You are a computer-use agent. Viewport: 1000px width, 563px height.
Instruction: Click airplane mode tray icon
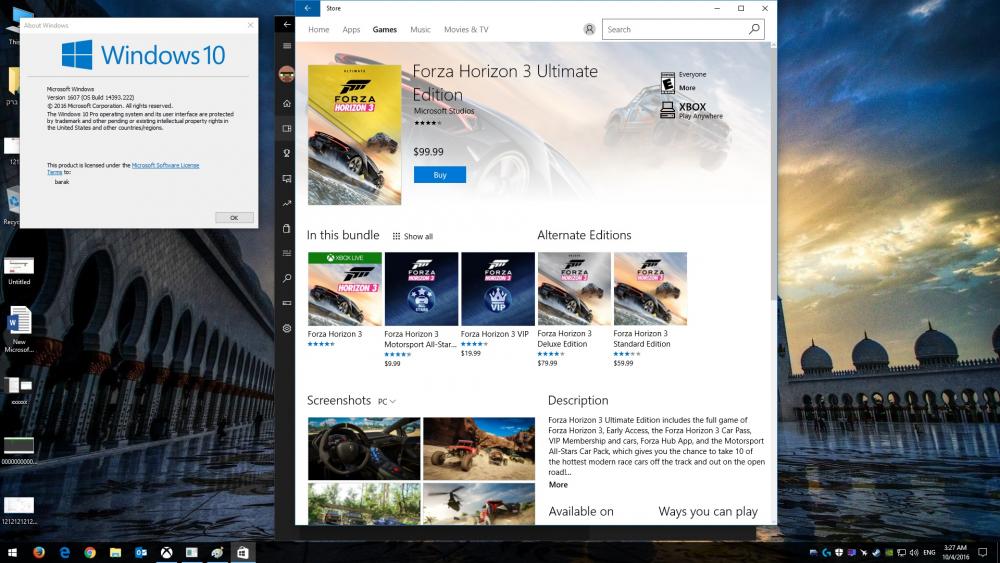point(864,553)
